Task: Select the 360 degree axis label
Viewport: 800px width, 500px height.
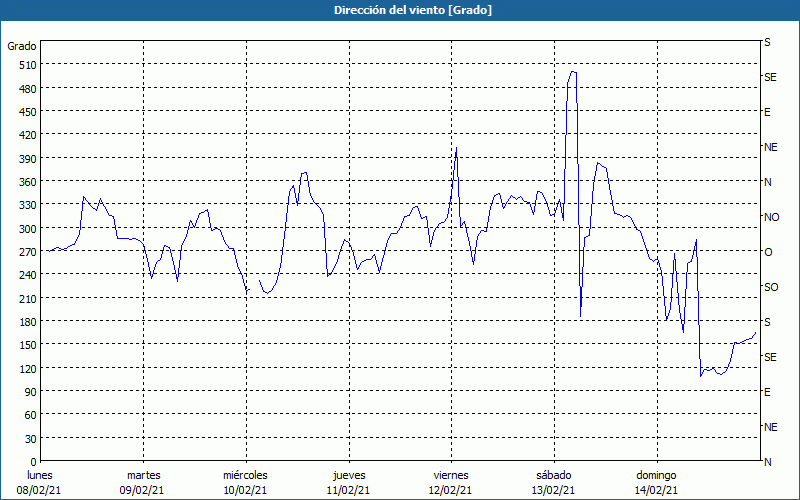Action: coord(28,182)
